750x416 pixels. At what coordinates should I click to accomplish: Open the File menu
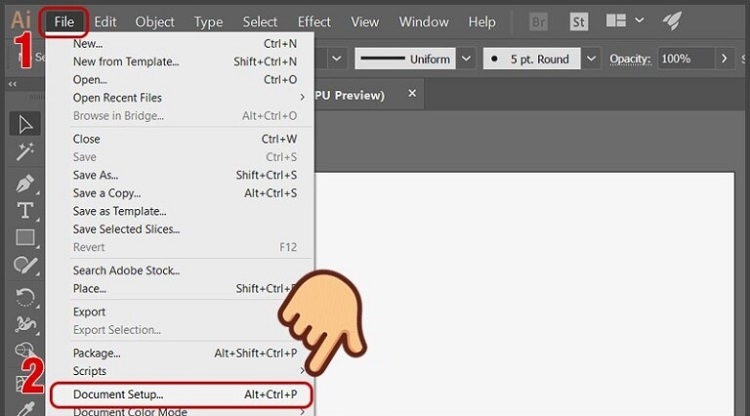[64, 22]
